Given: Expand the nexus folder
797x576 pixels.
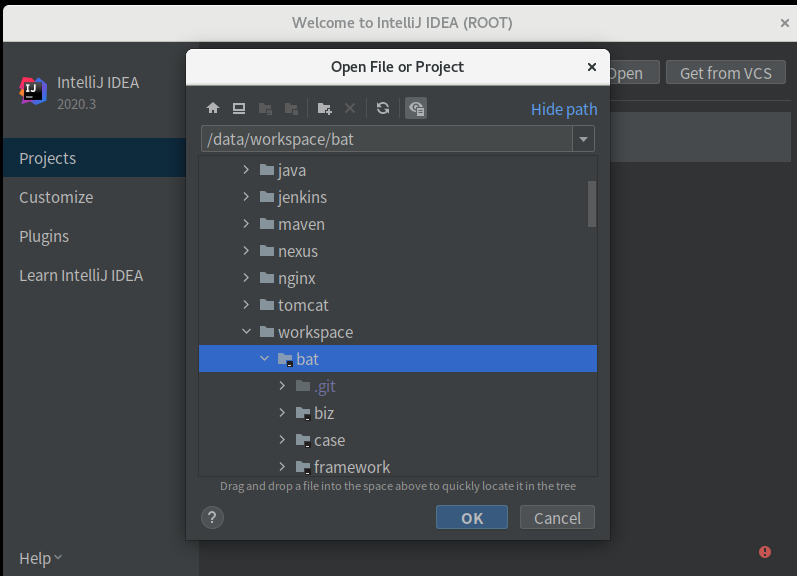Looking at the screenshot, I should click(246, 251).
